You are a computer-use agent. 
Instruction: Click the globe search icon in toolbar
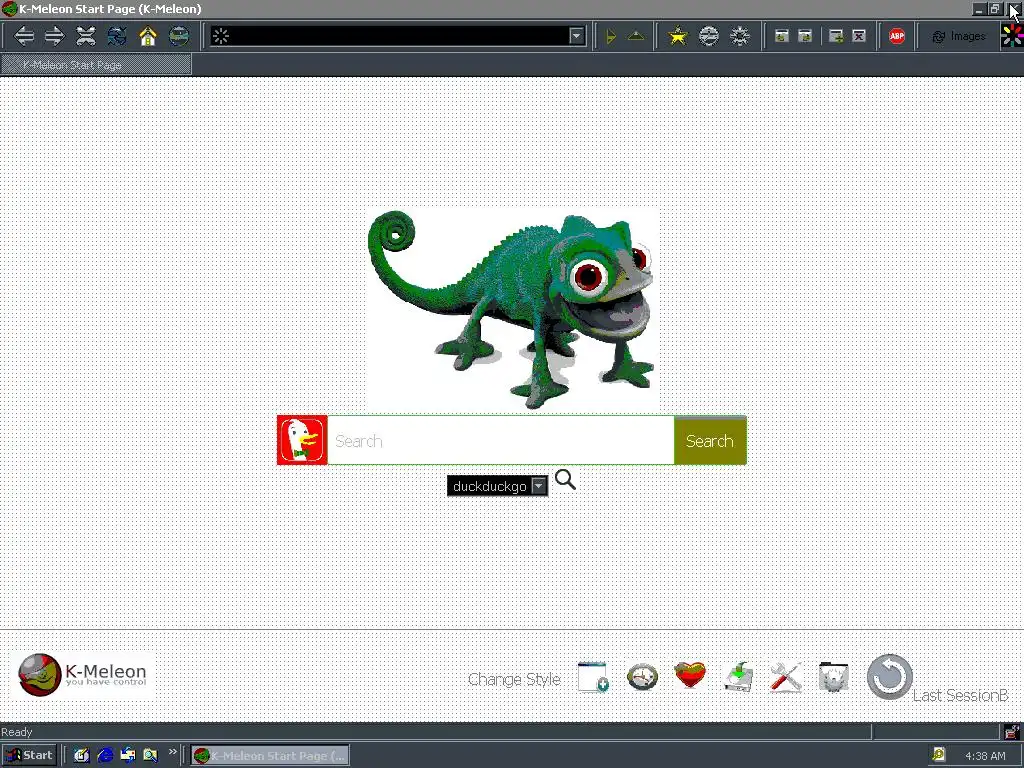tap(178, 36)
